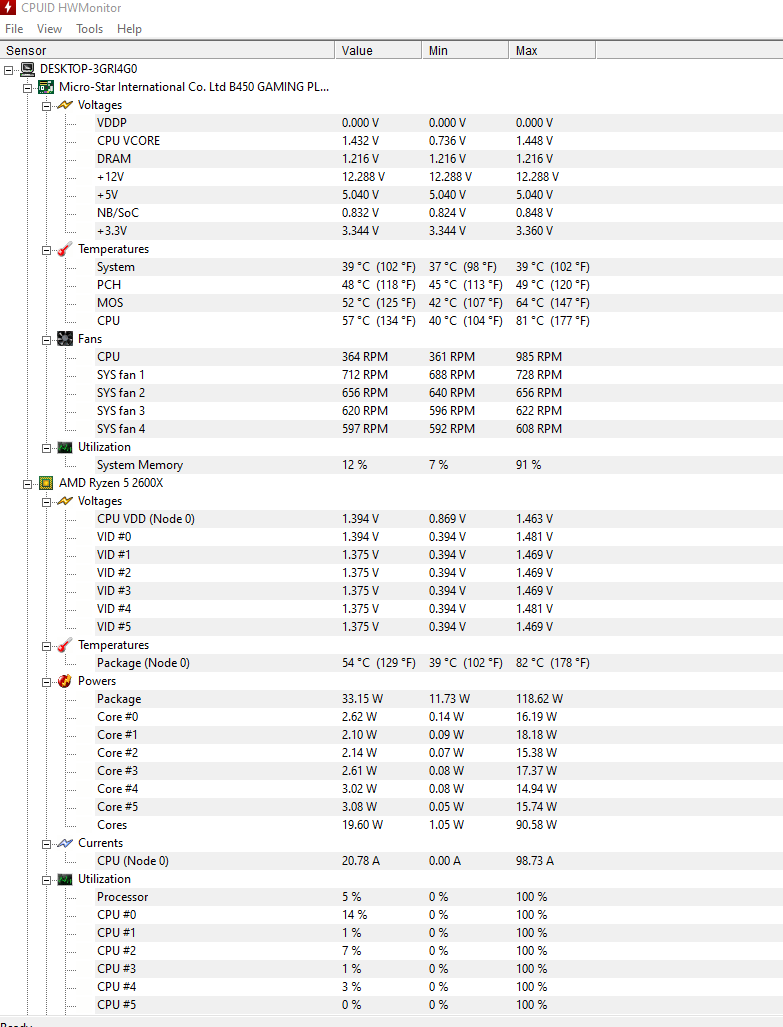The image size is (783, 1027).
Task: Click the motherboard Temperatures thermometer icon
Action: point(65,249)
